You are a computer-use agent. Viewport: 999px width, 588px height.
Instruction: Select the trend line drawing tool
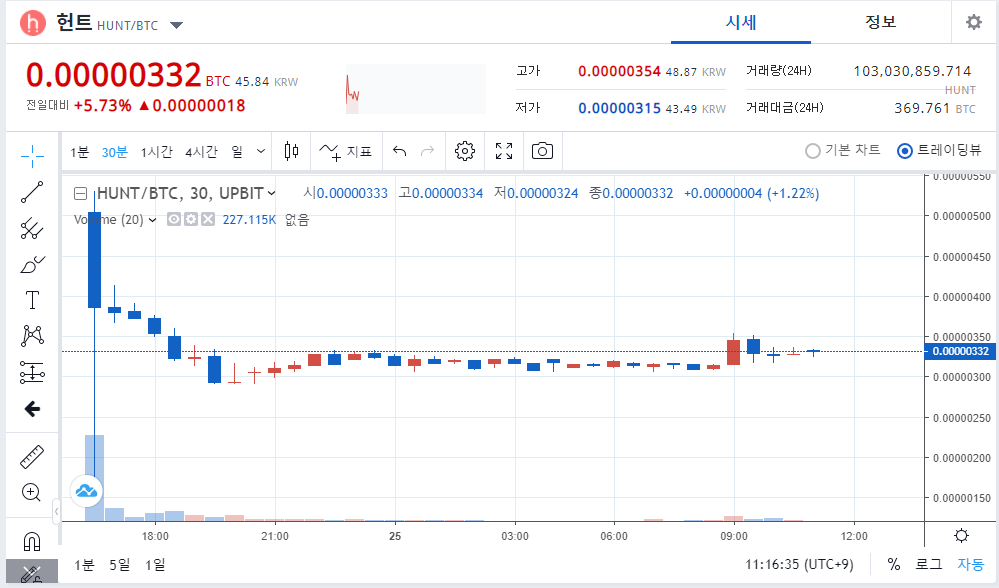coord(32,192)
